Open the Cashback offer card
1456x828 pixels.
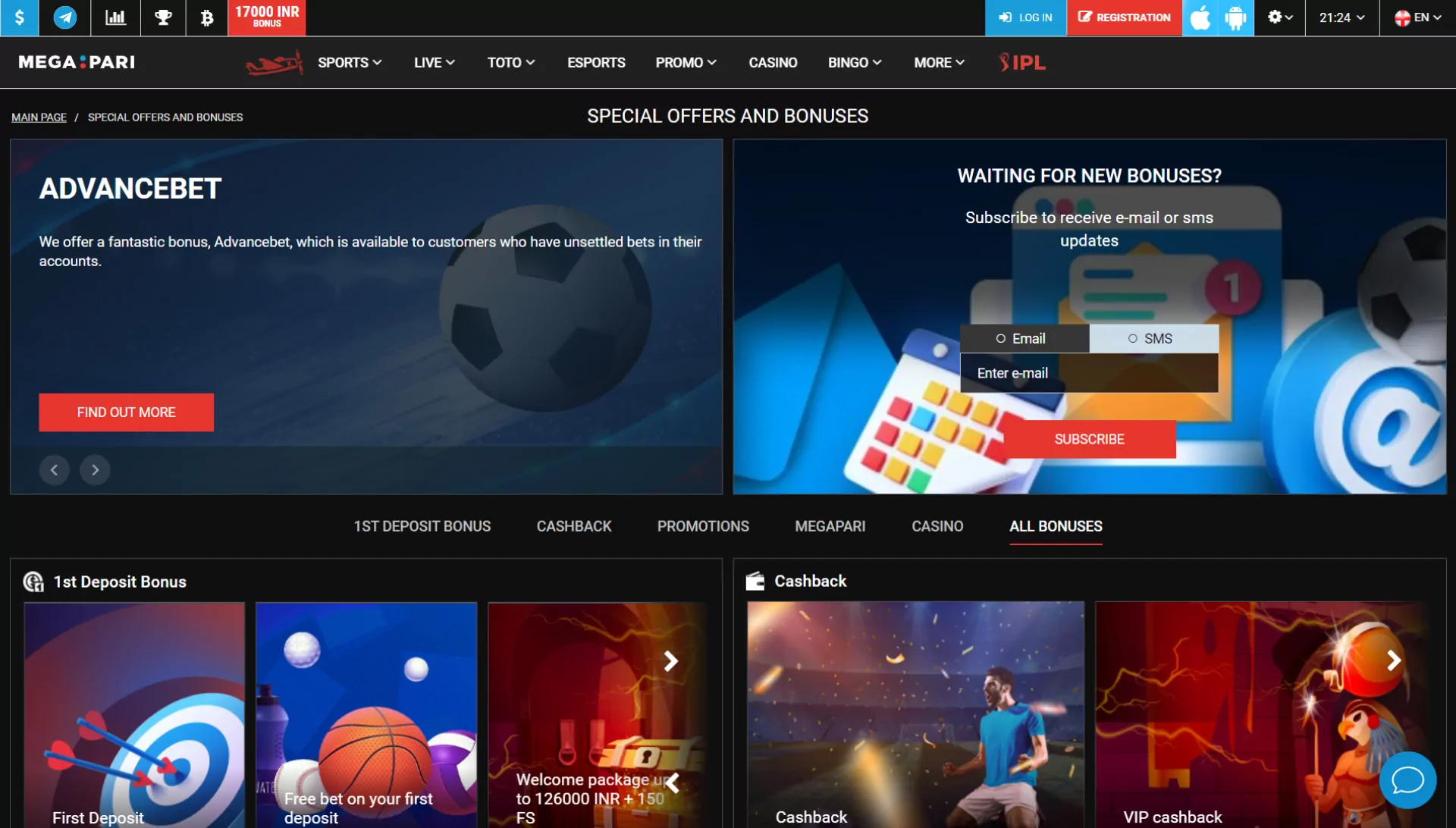(x=915, y=715)
